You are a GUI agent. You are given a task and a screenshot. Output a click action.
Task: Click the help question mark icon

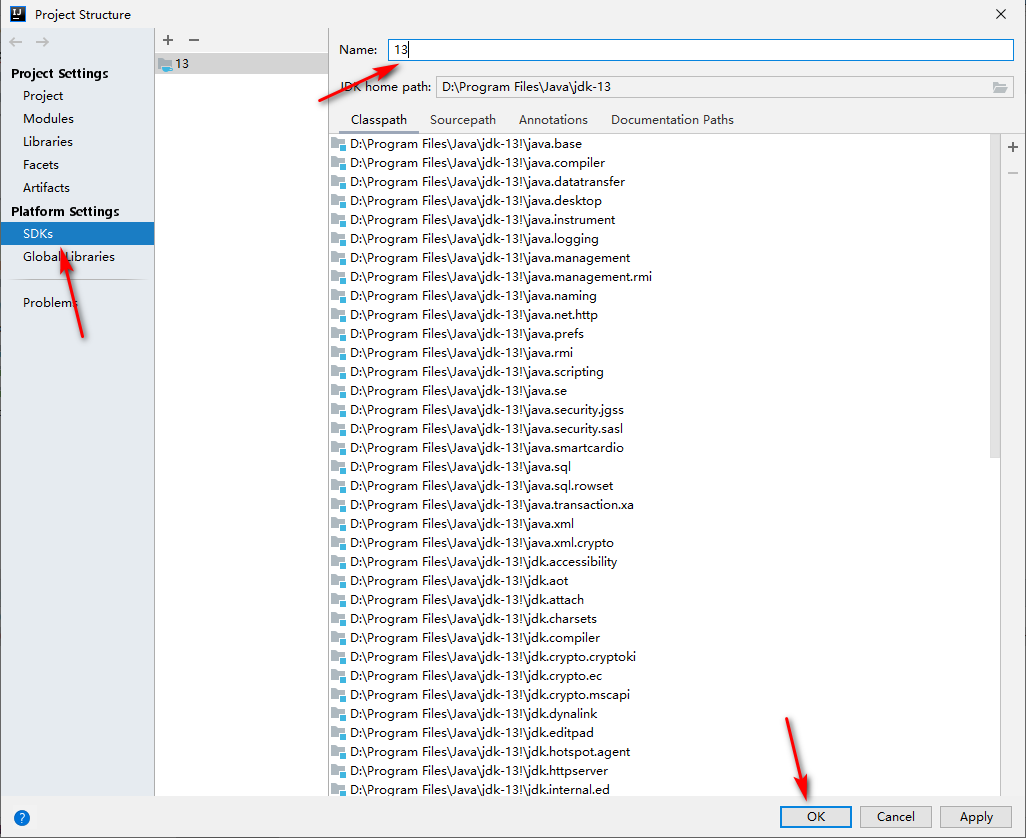point(21,817)
